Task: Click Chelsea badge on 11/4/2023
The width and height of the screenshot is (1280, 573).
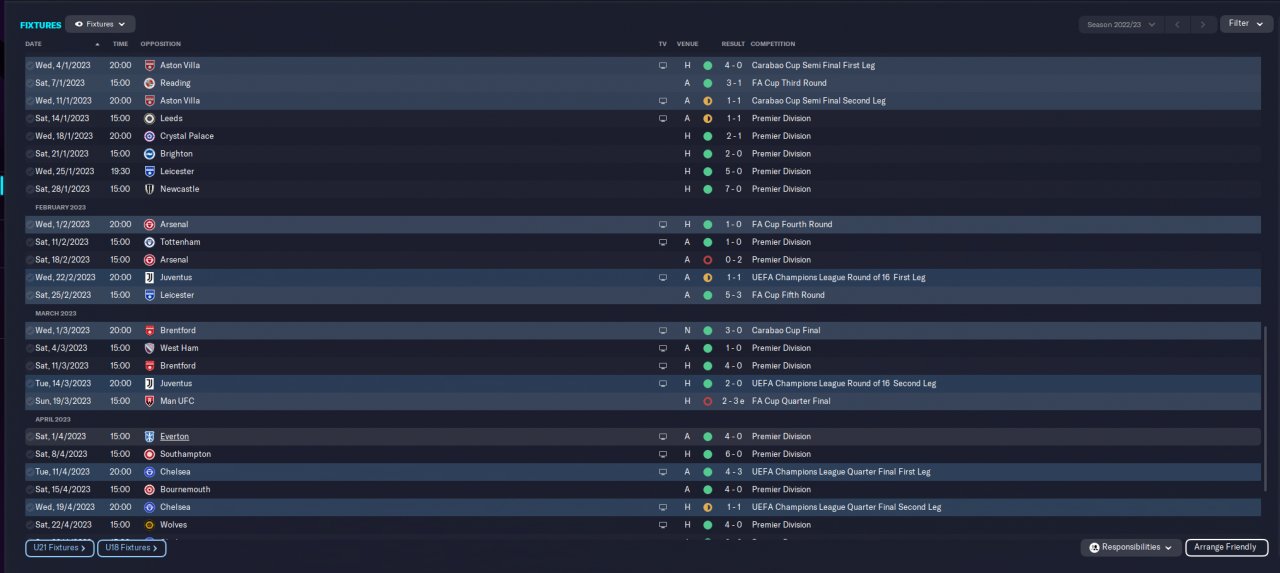Action: tap(149, 471)
